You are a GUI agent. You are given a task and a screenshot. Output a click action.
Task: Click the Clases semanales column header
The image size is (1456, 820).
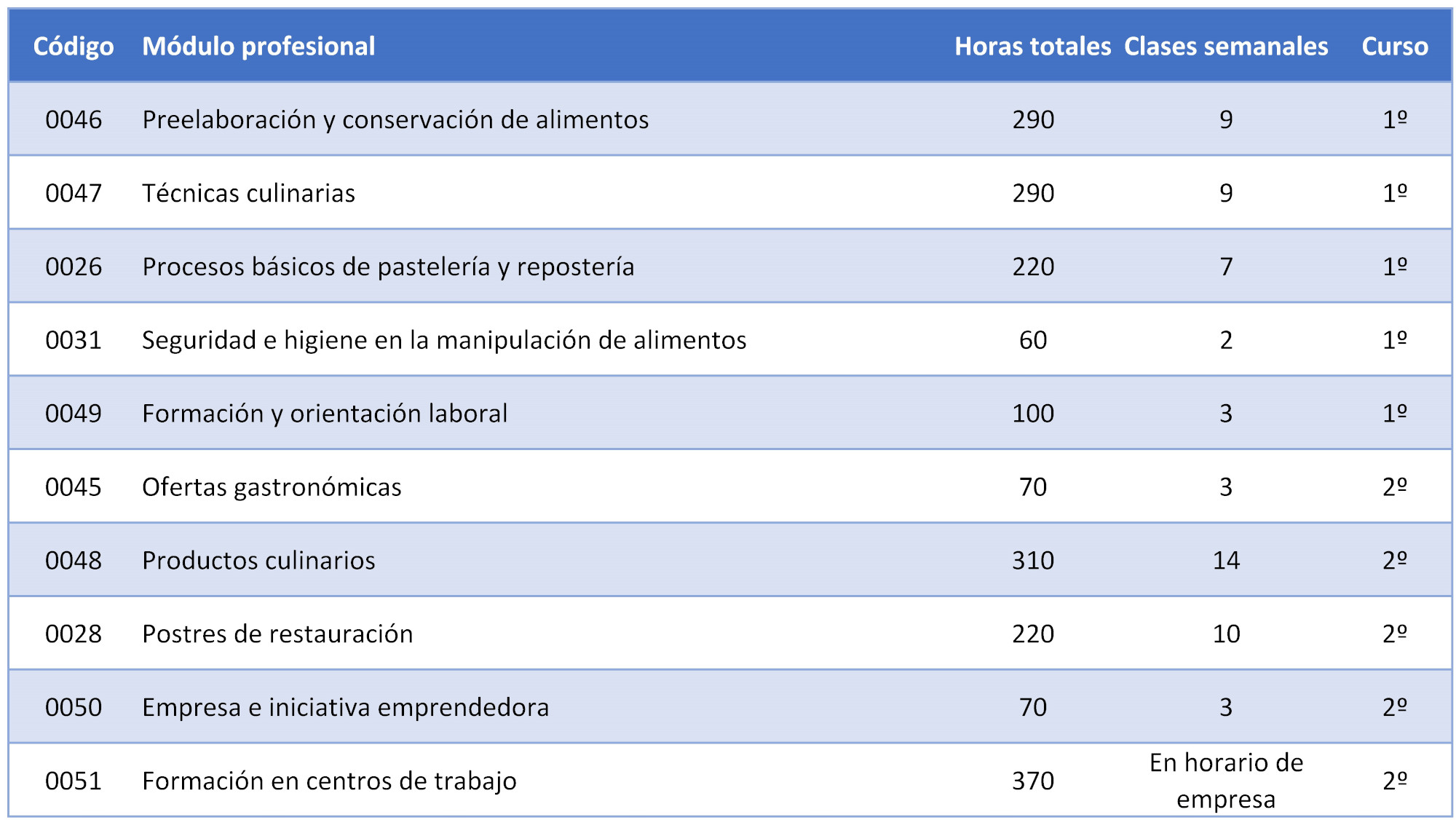[x=1226, y=47]
